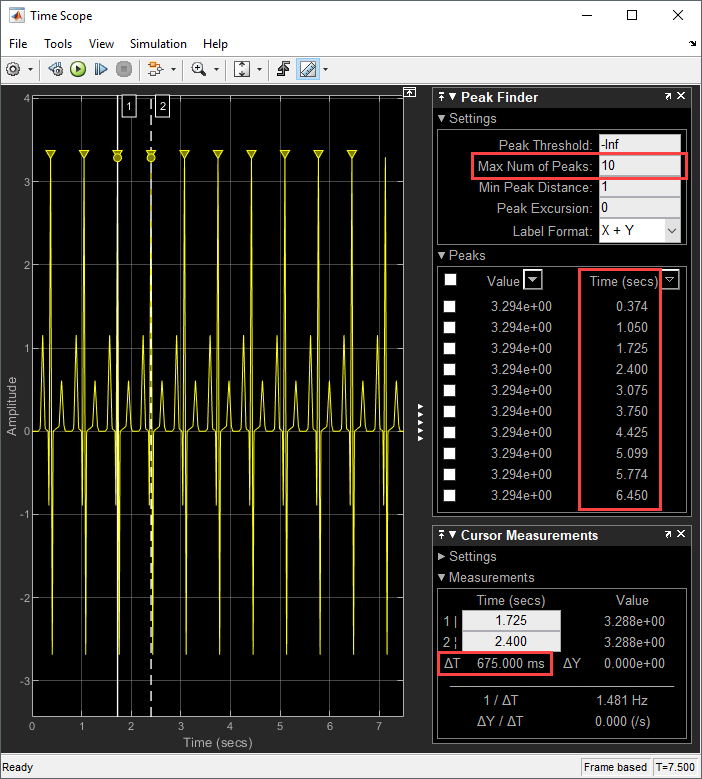Click the Step Back toolbar icon
Screen dimensions: 702x779
[54, 69]
